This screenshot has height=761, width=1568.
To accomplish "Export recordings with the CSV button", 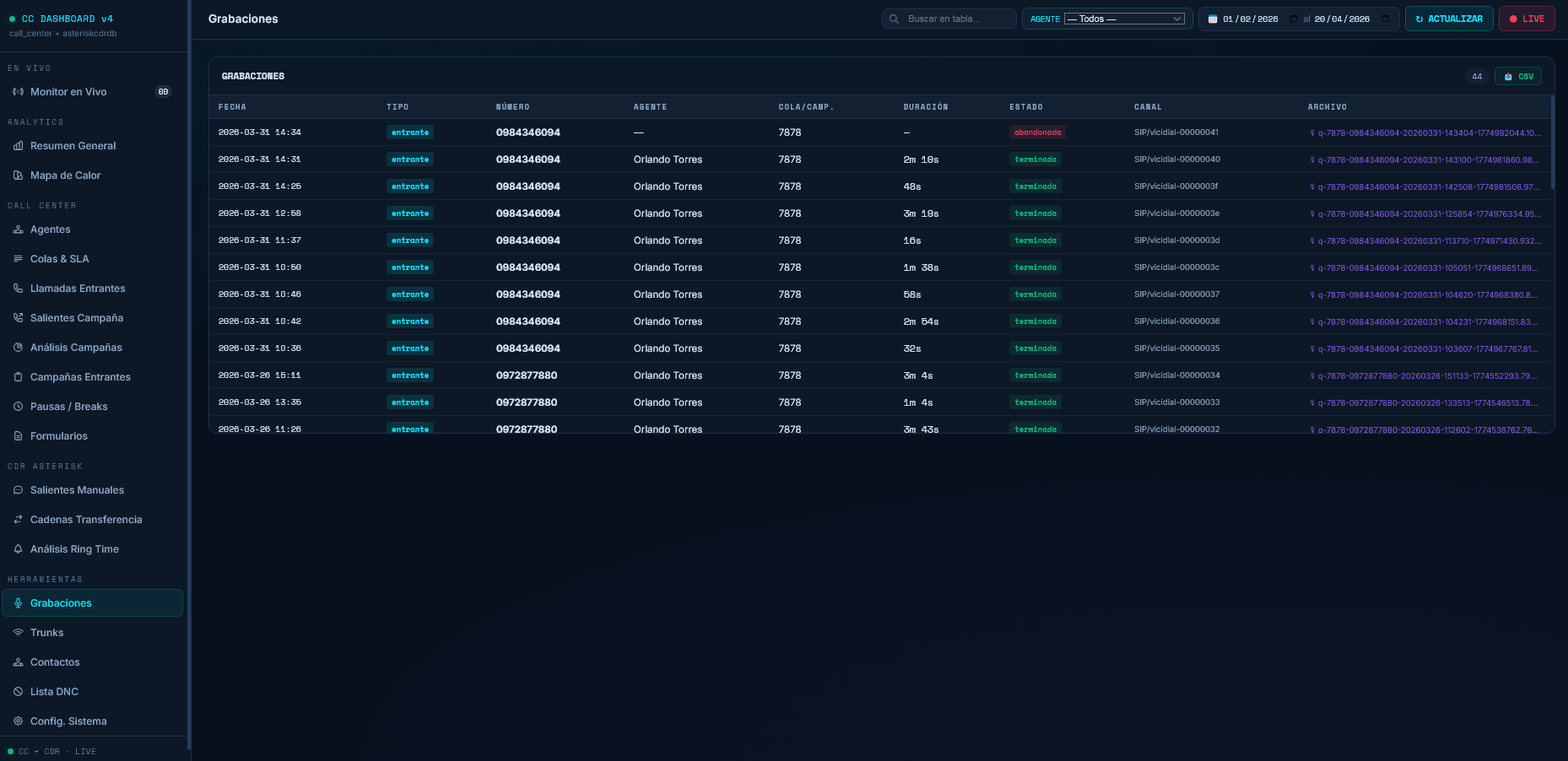I will [1517, 76].
